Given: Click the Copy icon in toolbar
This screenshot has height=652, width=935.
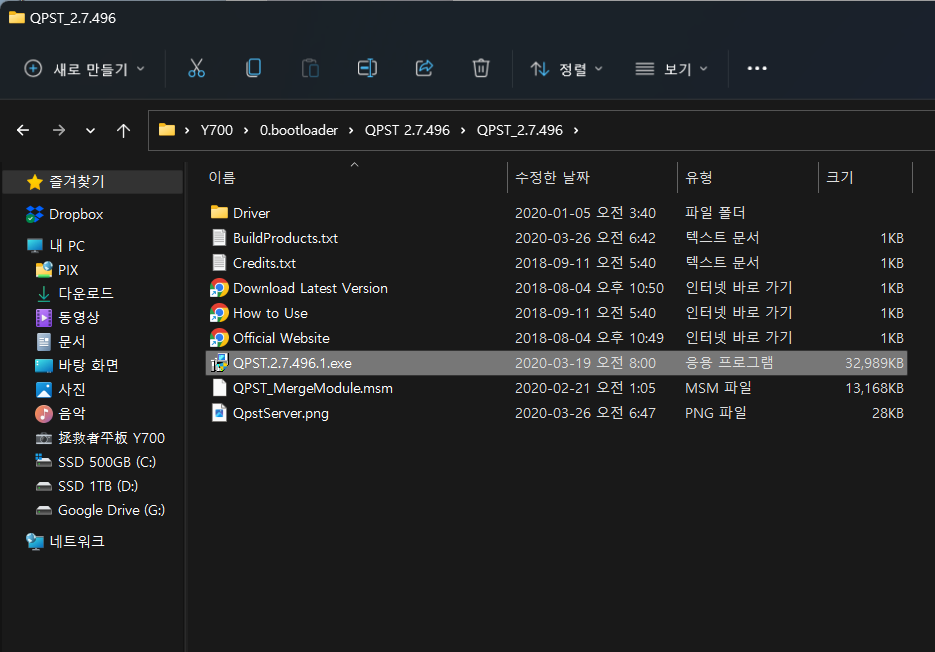Looking at the screenshot, I should click(x=253, y=69).
